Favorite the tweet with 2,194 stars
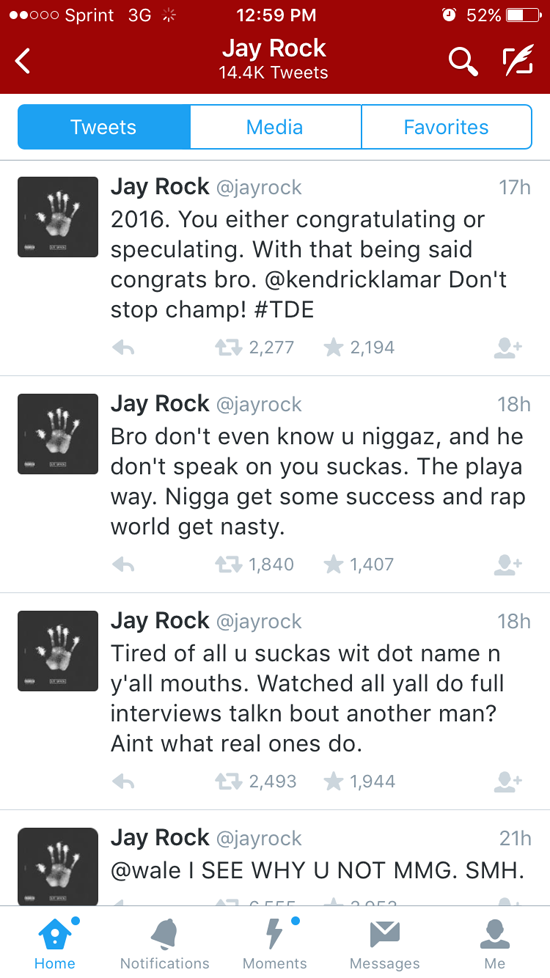The image size is (550, 978). [x=334, y=347]
